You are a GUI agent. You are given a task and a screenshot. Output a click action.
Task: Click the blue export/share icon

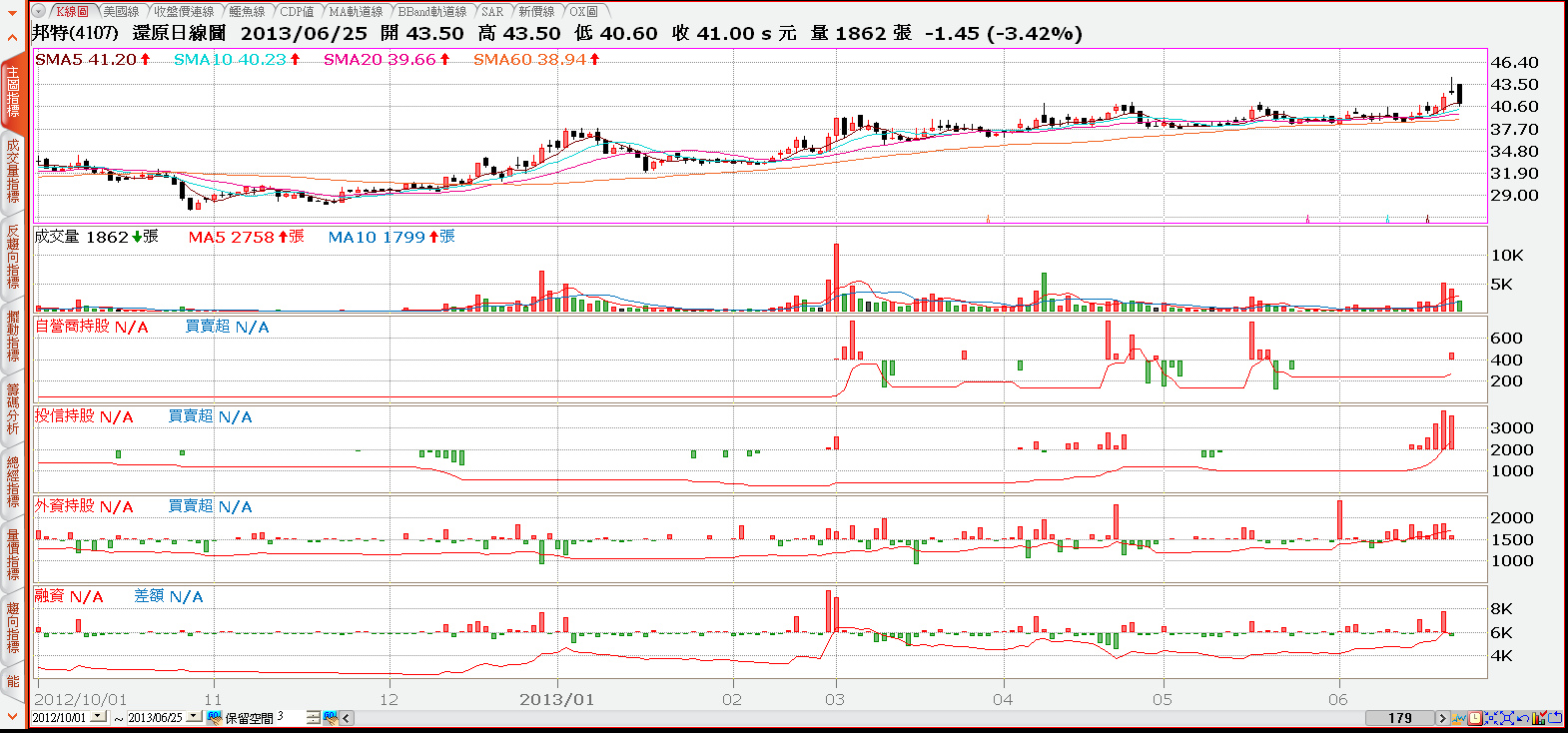coord(1555,717)
